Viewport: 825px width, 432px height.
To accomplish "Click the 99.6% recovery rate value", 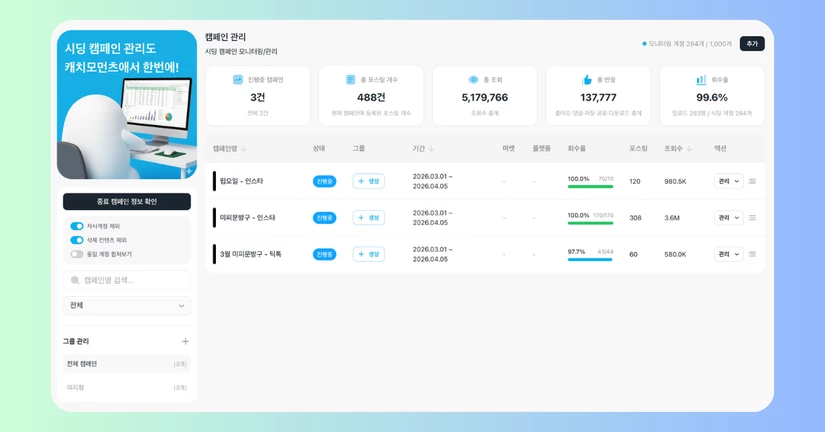I will coord(712,97).
